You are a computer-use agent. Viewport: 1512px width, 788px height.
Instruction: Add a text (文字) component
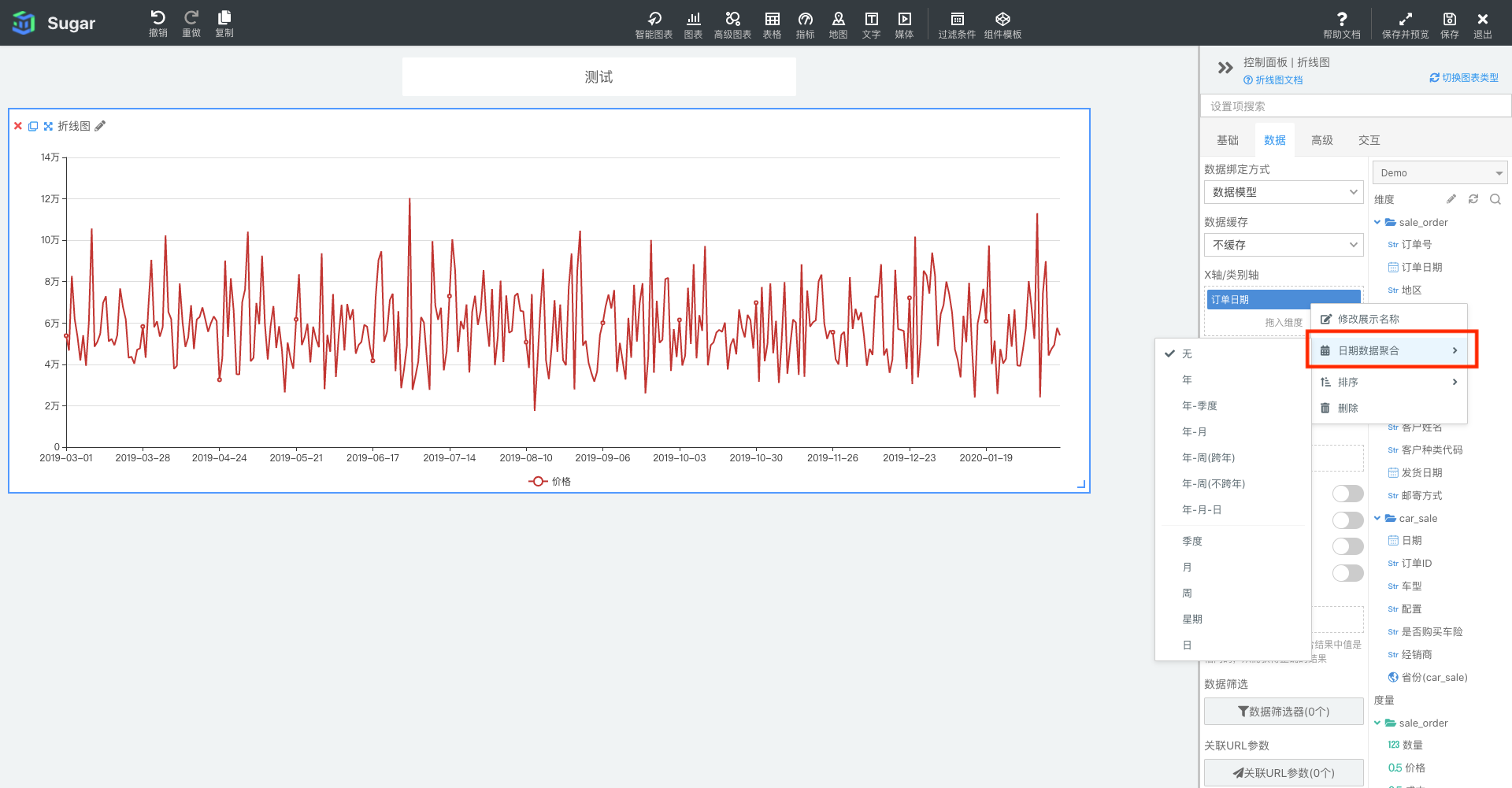pos(871,24)
